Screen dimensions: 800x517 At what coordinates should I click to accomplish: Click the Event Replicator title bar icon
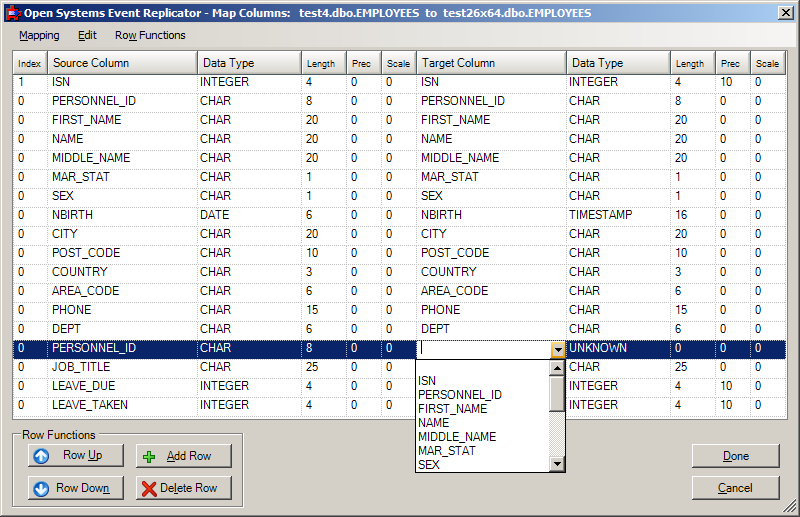tap(13, 13)
